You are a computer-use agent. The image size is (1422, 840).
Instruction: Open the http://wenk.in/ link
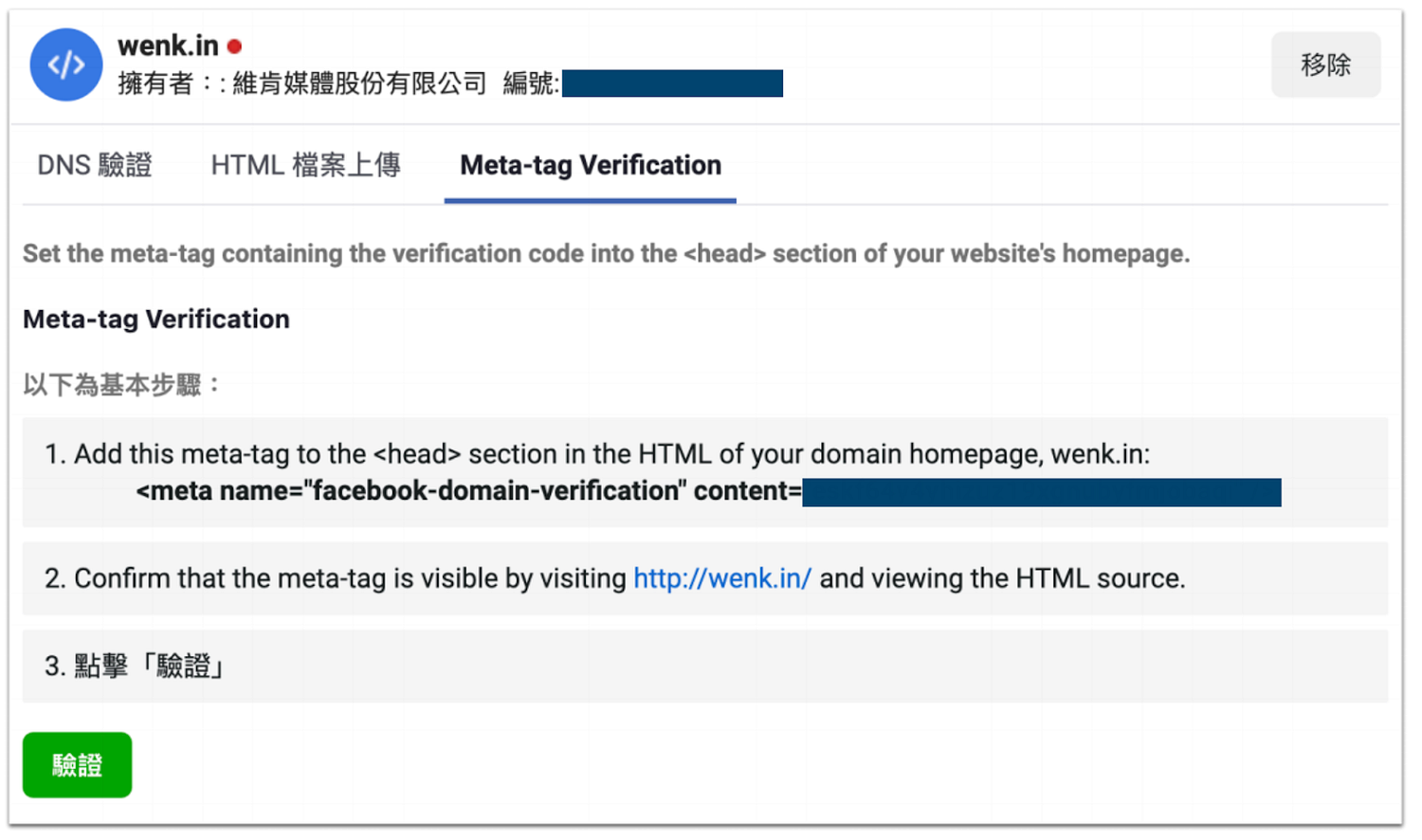coord(722,578)
